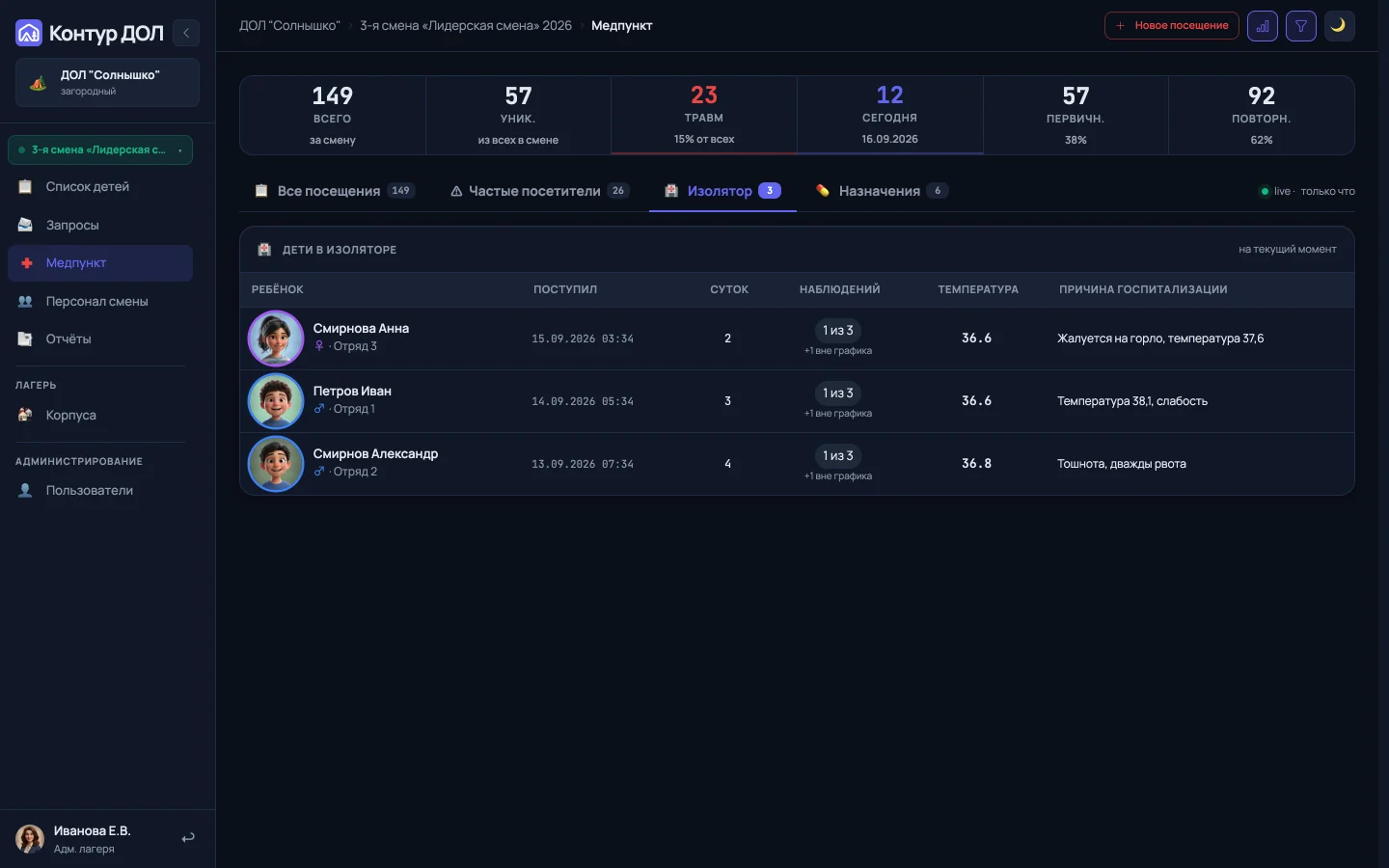The height and width of the screenshot is (868, 1389).
Task: Click the 12 Сегодня stat card
Action: click(890, 115)
